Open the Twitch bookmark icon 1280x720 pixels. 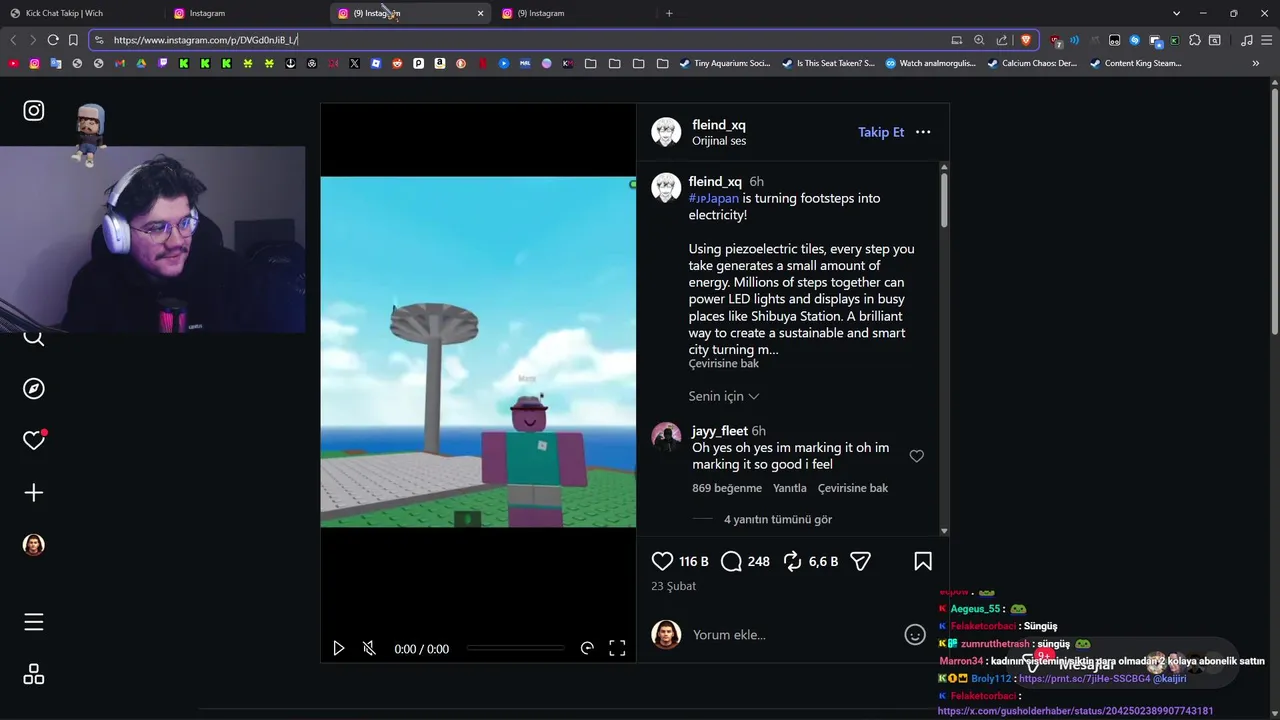(x=163, y=63)
